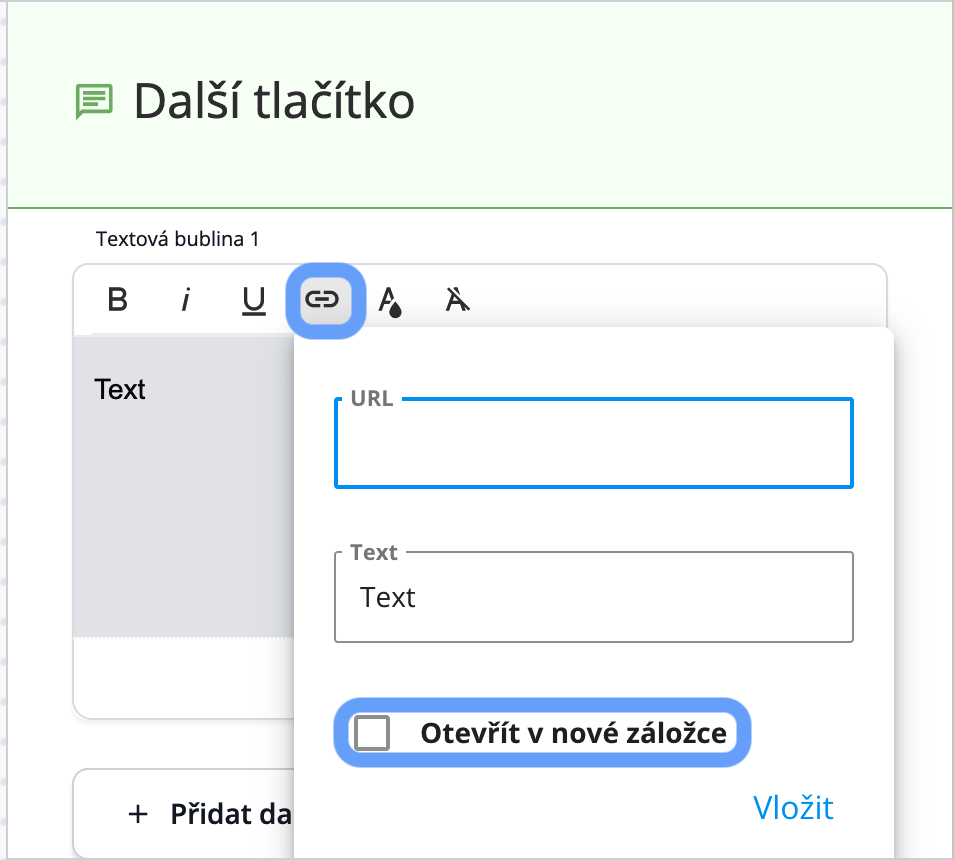Enable the Otevřít v nové záložce checkbox
The width and height of the screenshot is (954, 860).
[x=372, y=733]
